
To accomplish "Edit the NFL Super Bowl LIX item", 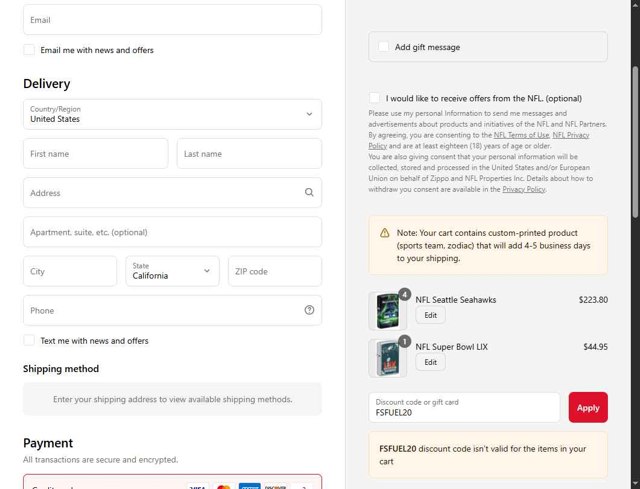I will (430, 362).
